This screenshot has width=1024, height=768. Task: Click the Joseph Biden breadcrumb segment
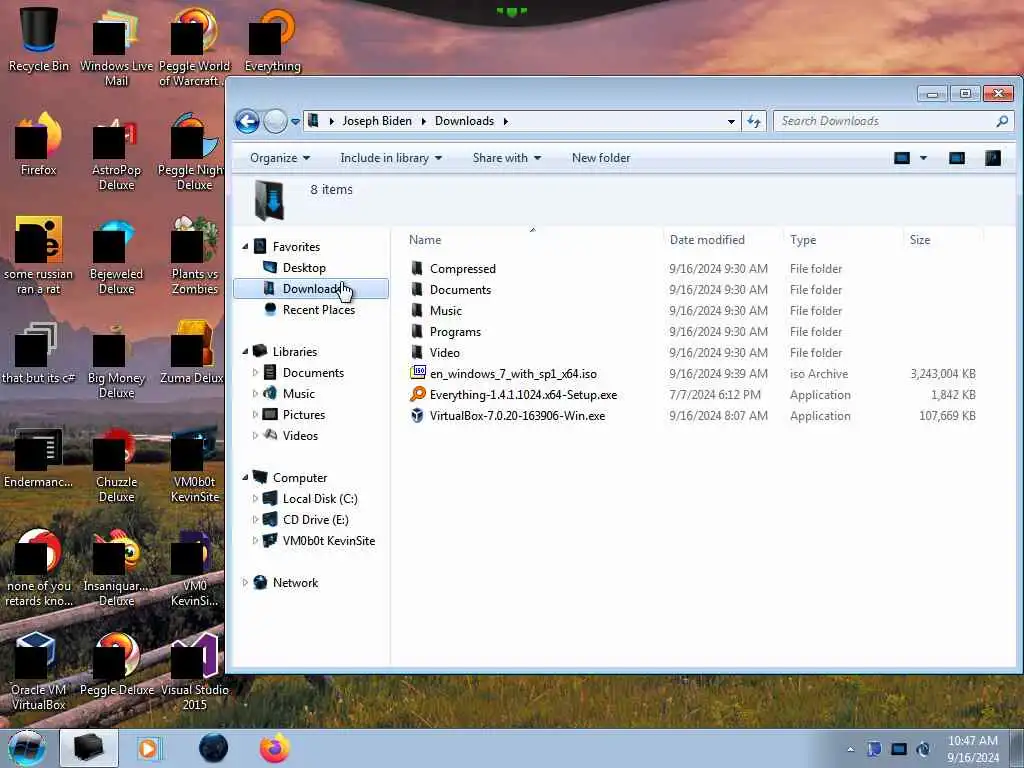click(x=377, y=121)
